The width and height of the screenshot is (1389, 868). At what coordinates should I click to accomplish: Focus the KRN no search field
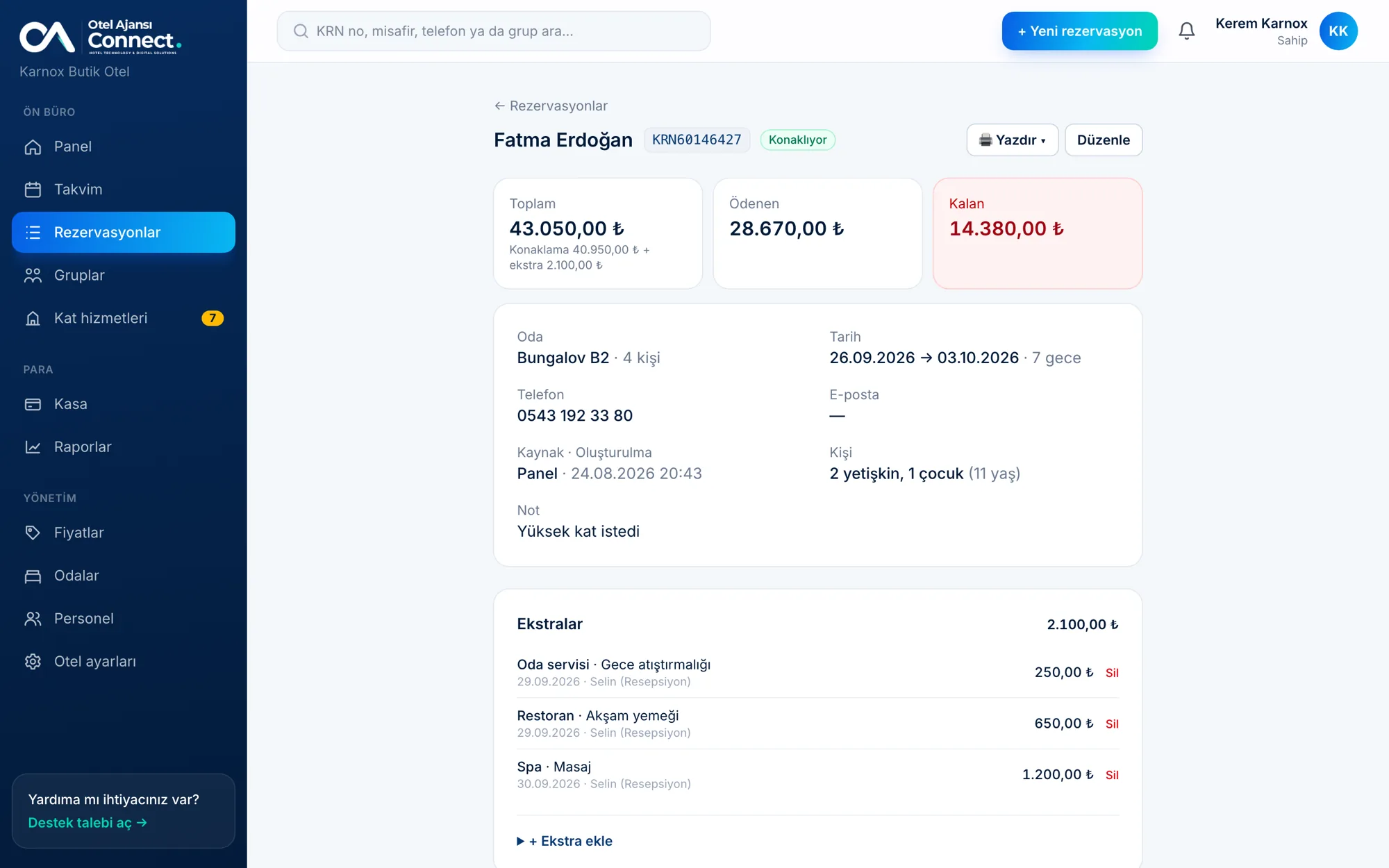click(x=494, y=31)
